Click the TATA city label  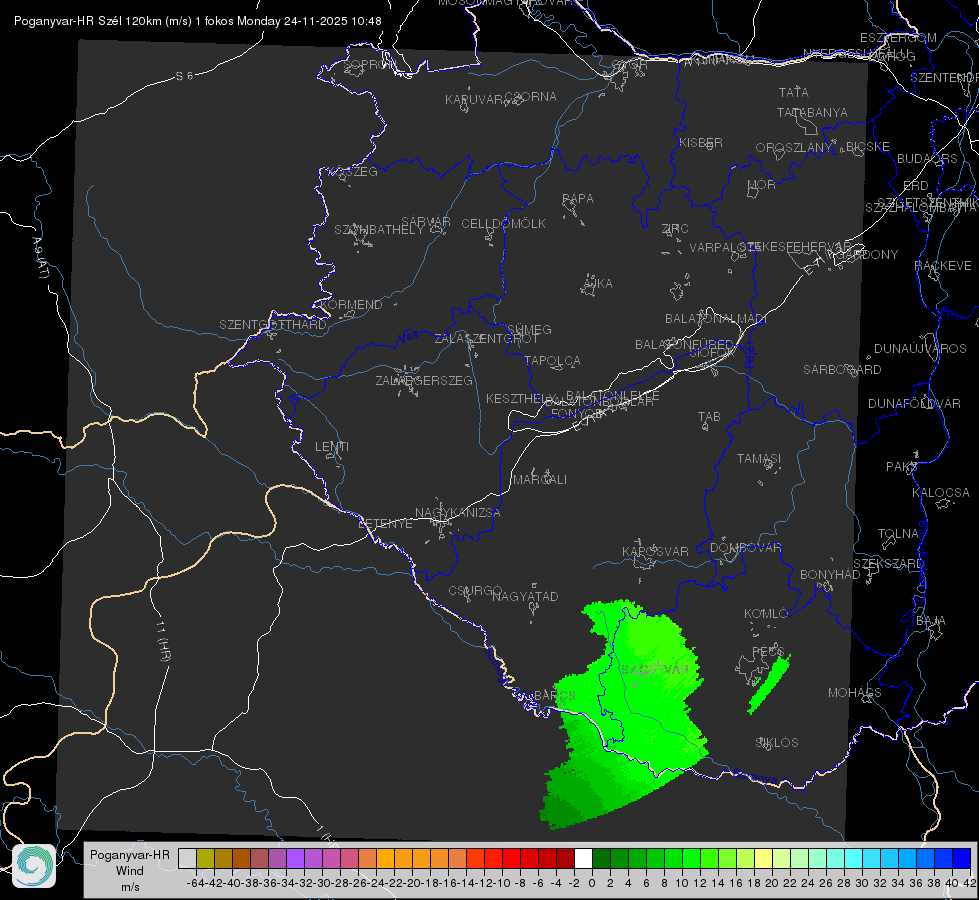[794, 92]
